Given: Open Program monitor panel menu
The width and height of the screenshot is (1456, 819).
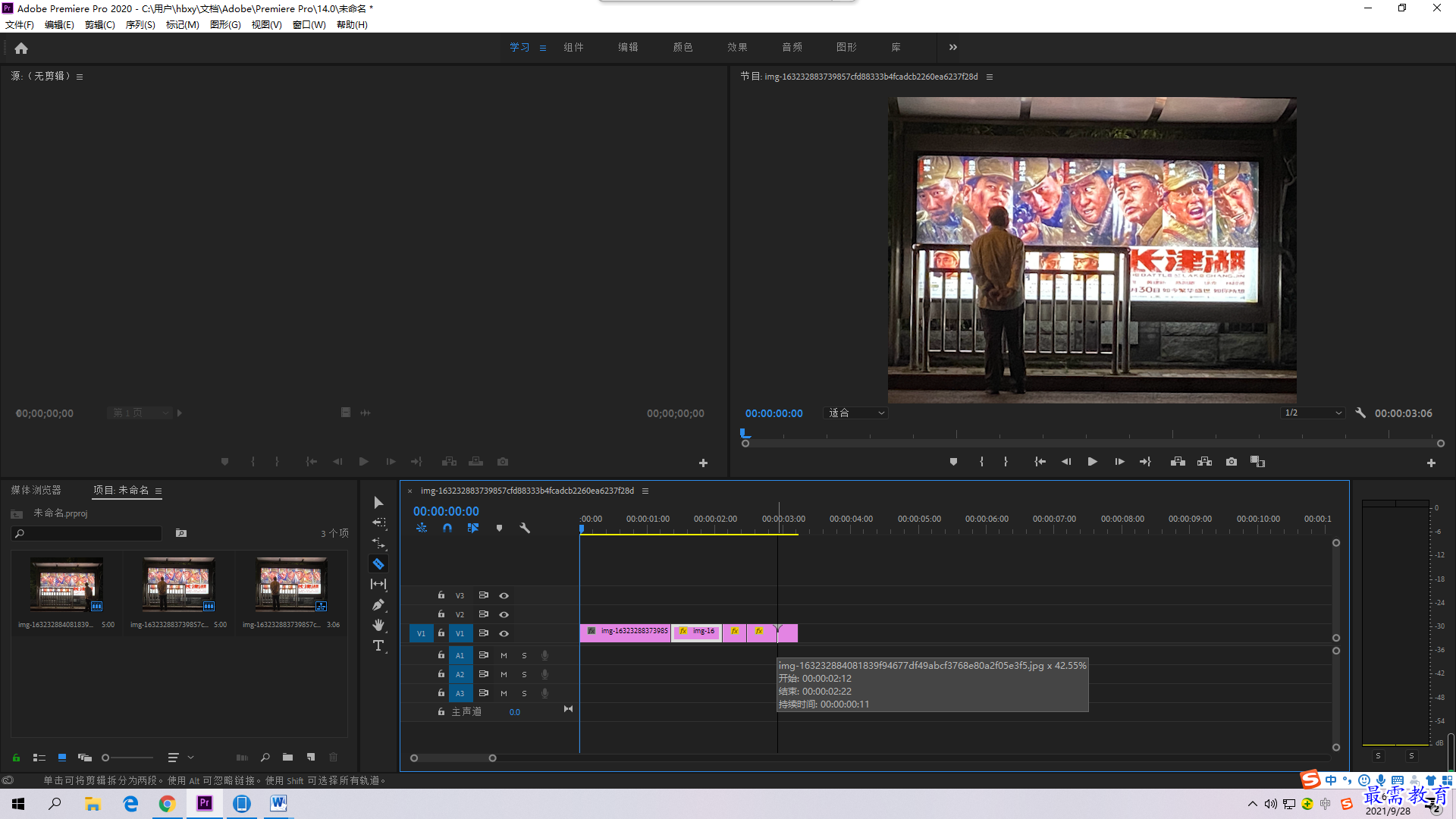Looking at the screenshot, I should (990, 77).
